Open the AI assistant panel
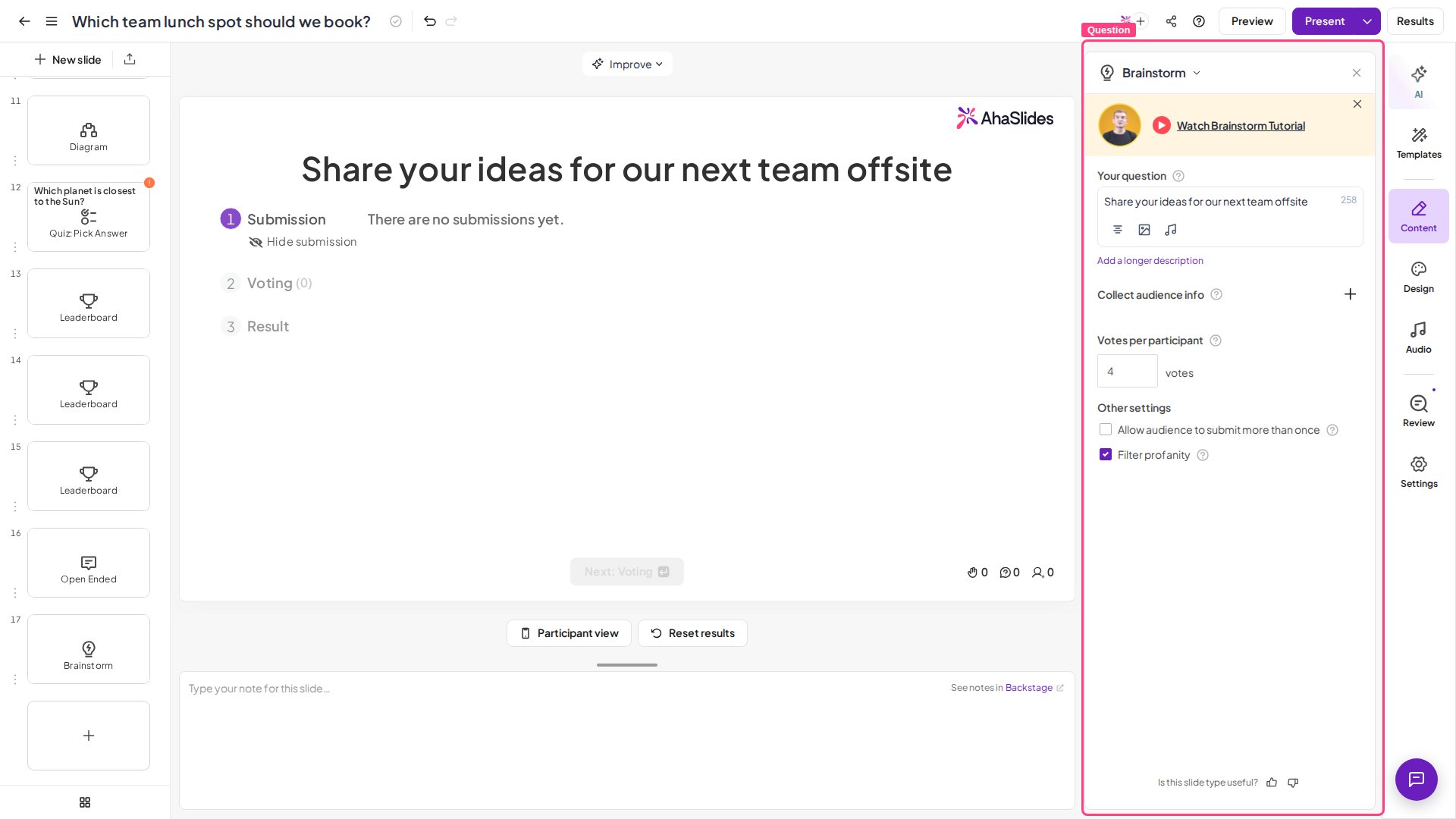 (x=1419, y=82)
